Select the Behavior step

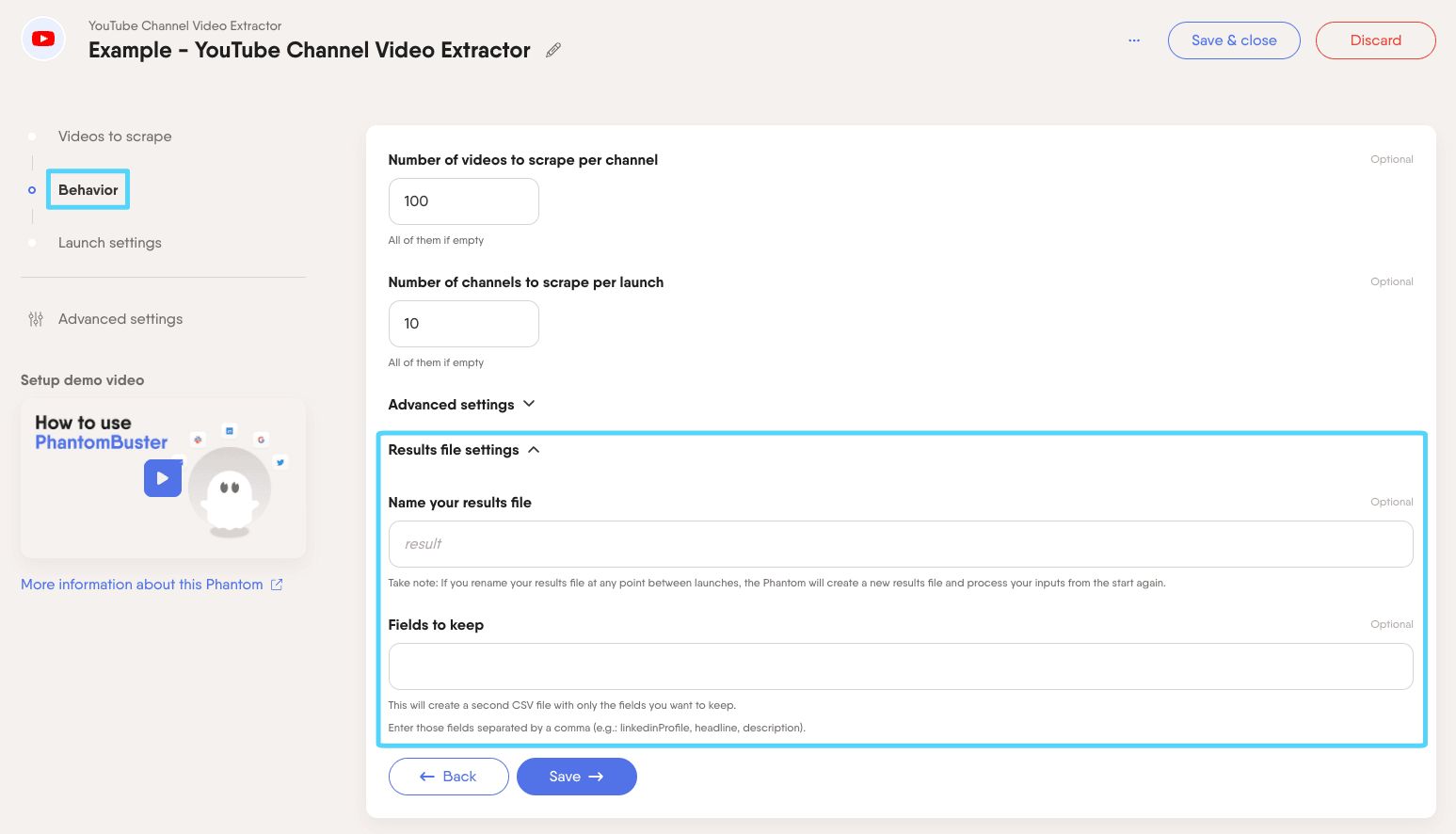88,190
